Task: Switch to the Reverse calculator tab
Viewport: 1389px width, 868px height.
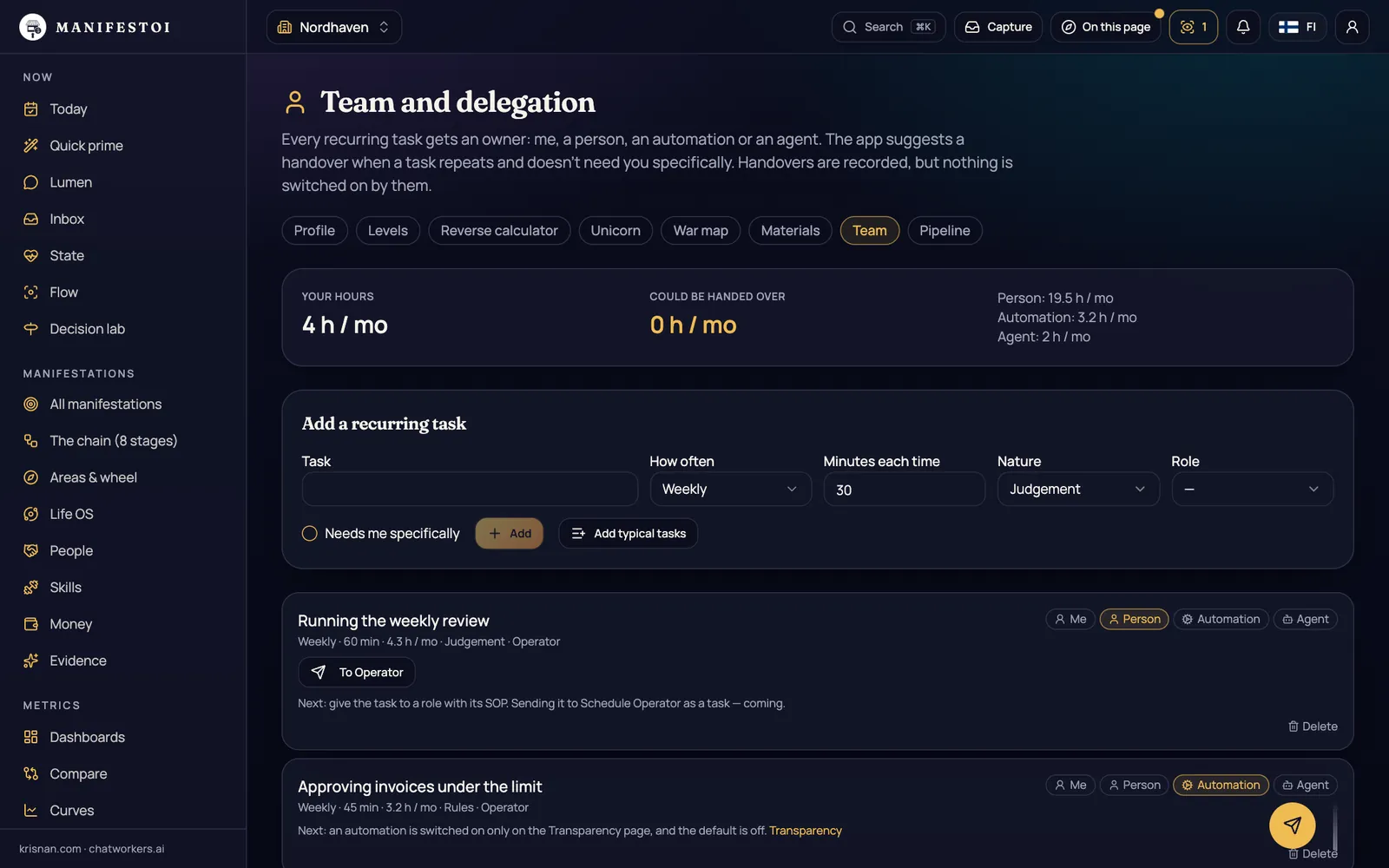Action: point(499,231)
